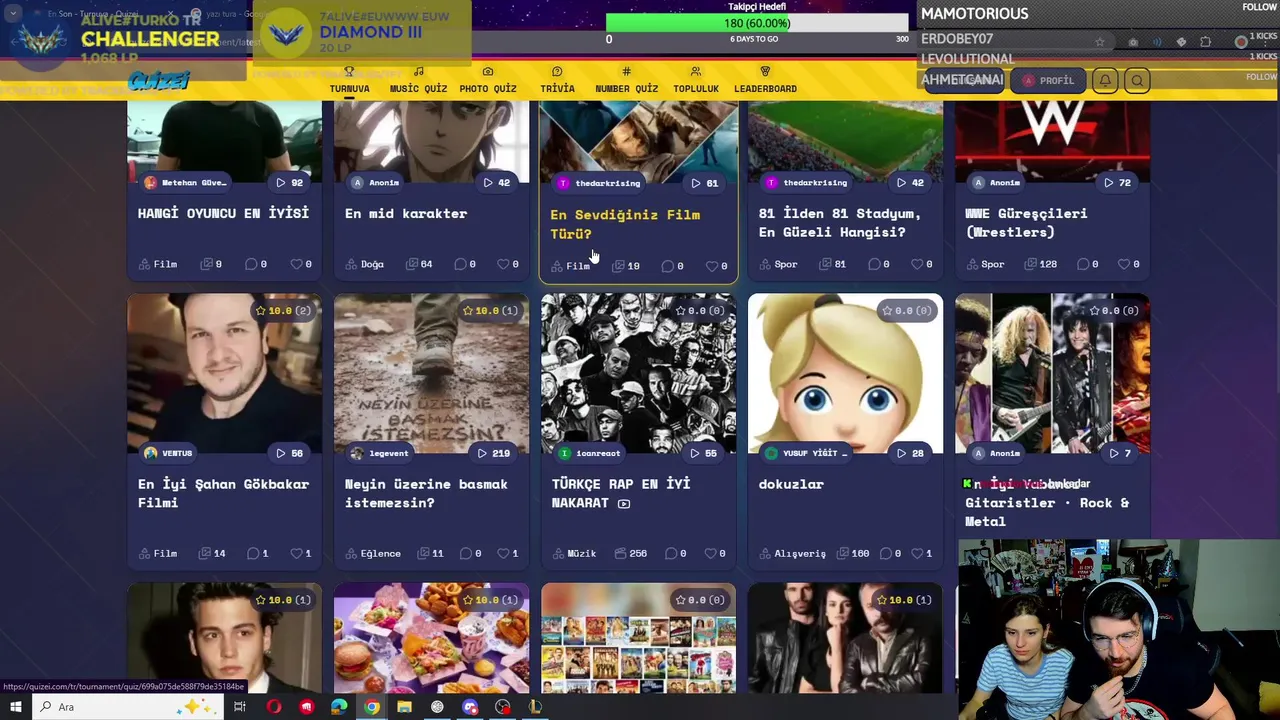Click the search magnifier icon in header
The image size is (1280, 720).
1137,80
